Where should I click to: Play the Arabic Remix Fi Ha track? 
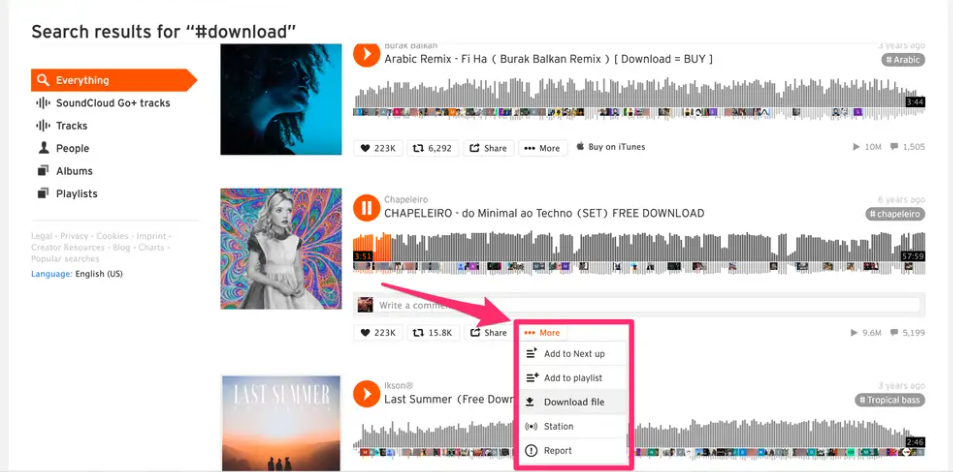[366, 55]
